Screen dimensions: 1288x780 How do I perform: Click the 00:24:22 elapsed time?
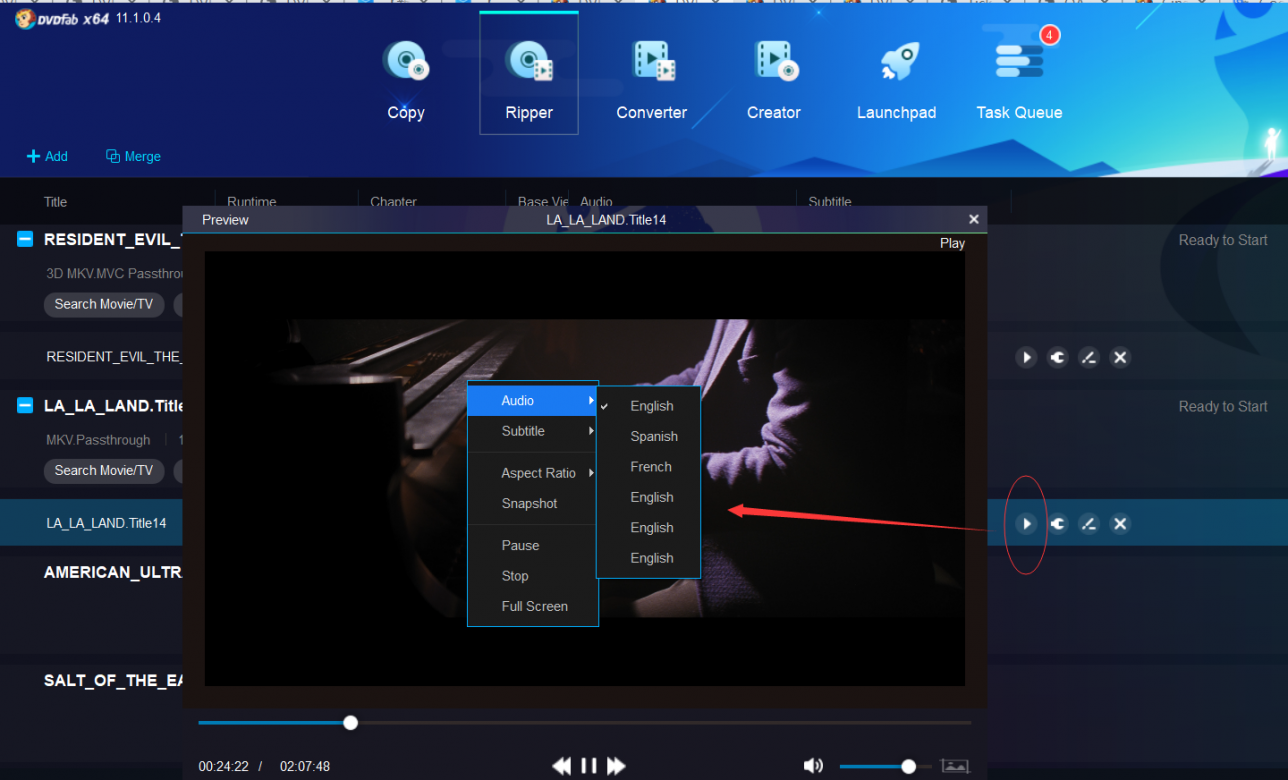[223, 766]
